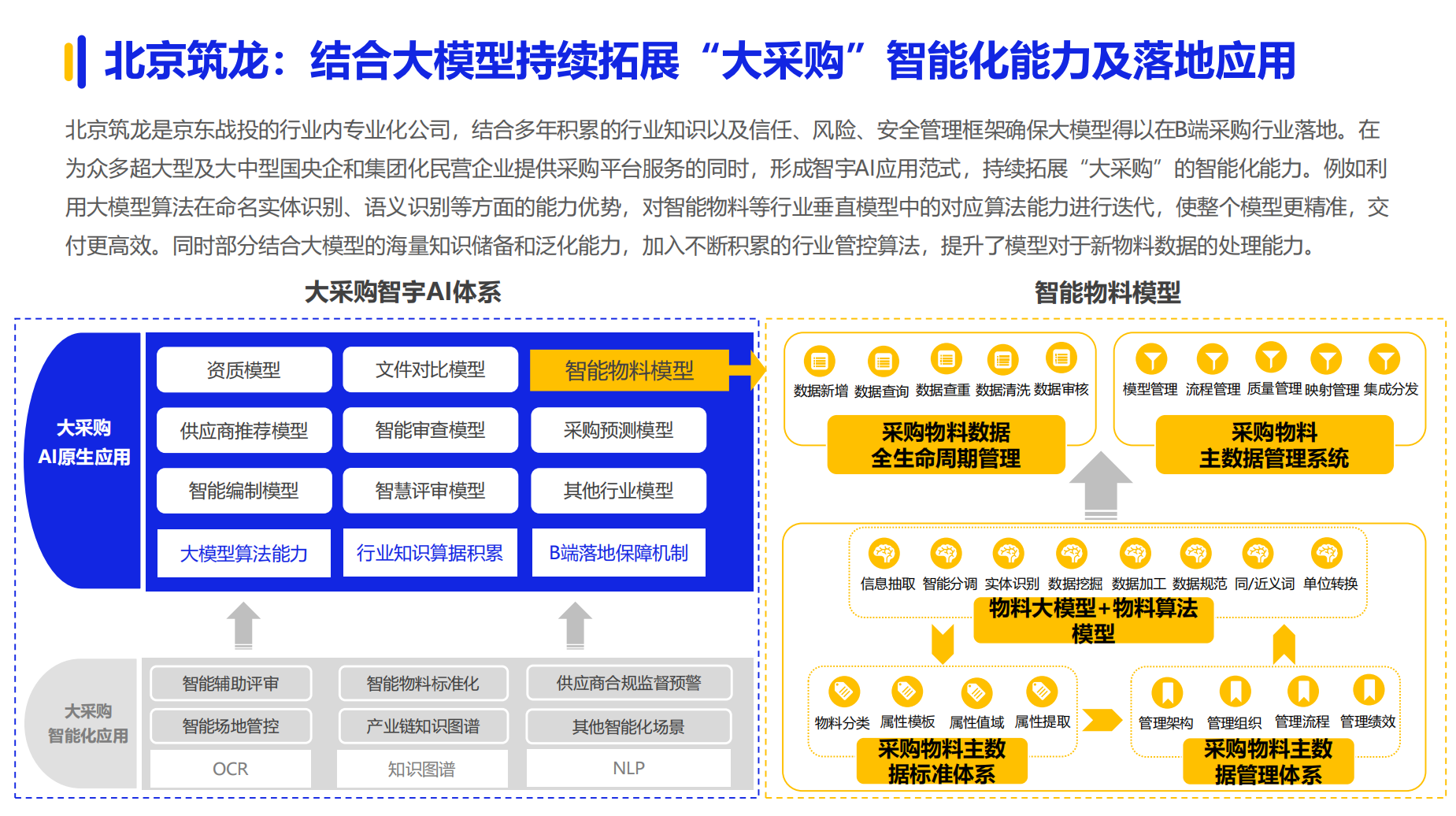Screen dimensions: 1456x816
Task: Click the 智能辅助评审 gray box
Action: click(x=231, y=683)
